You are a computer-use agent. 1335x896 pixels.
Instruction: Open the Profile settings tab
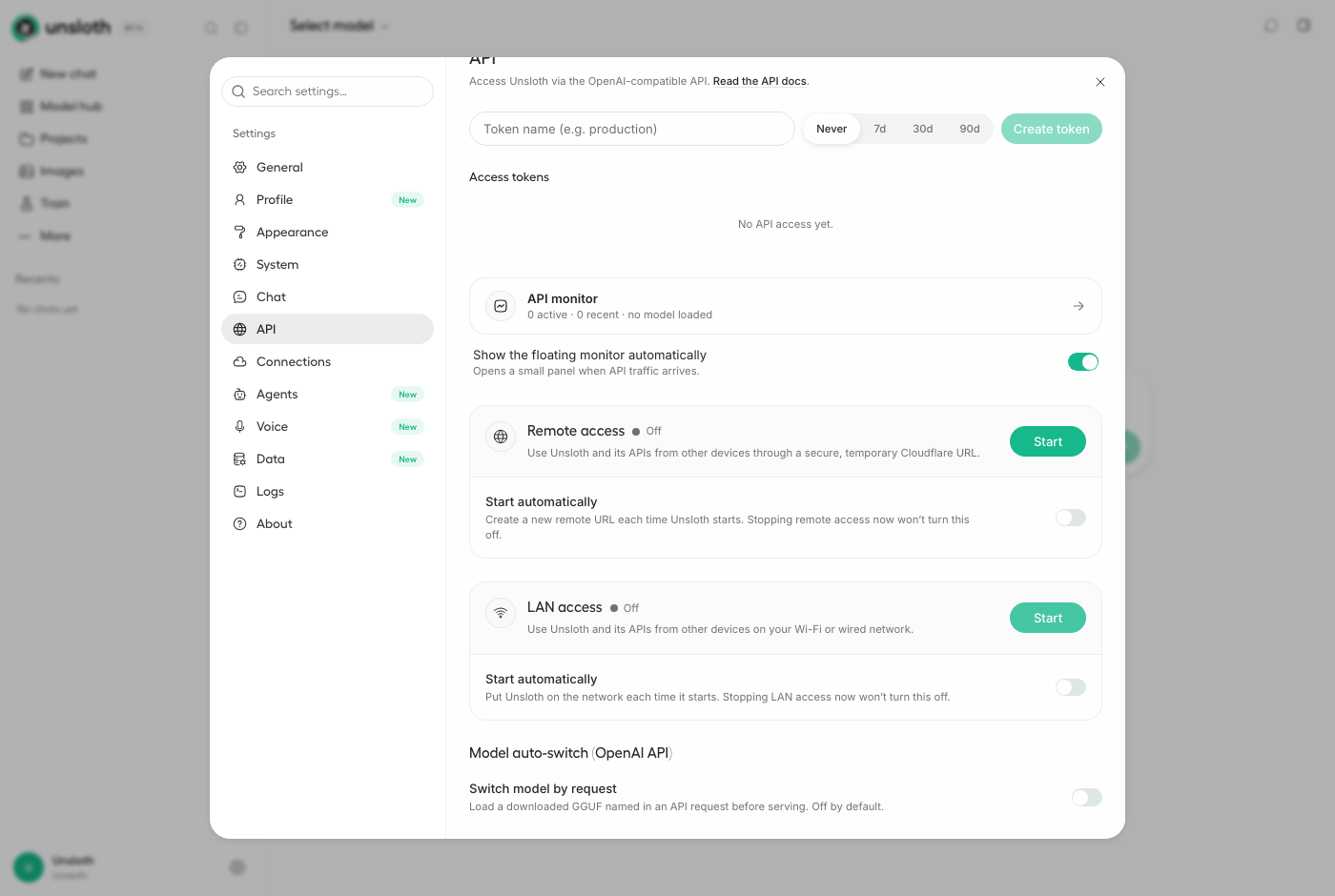327,199
